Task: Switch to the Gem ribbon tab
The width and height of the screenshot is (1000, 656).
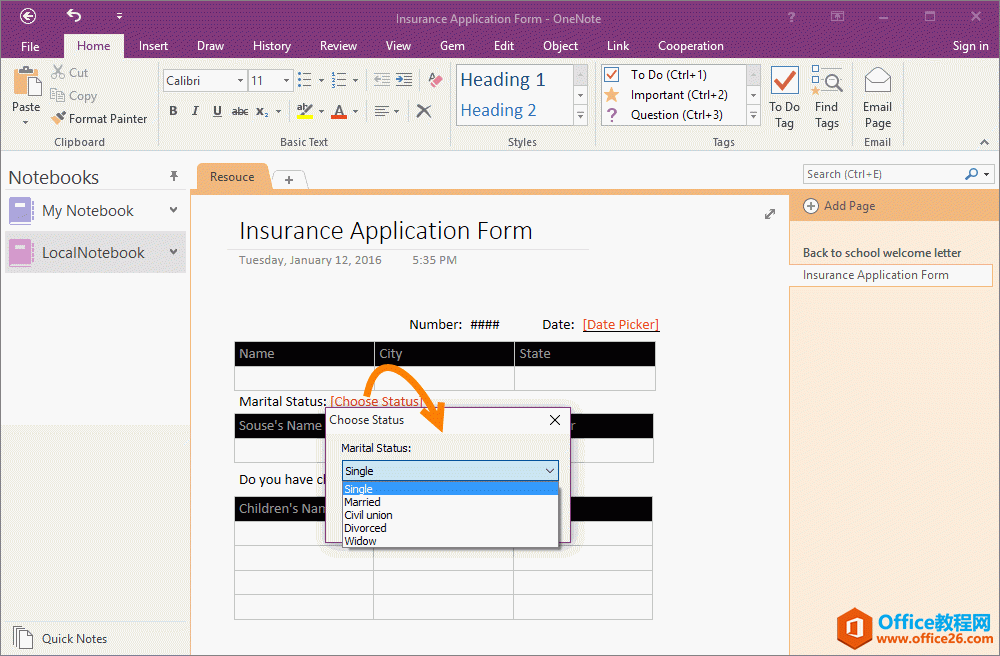Action: click(452, 46)
